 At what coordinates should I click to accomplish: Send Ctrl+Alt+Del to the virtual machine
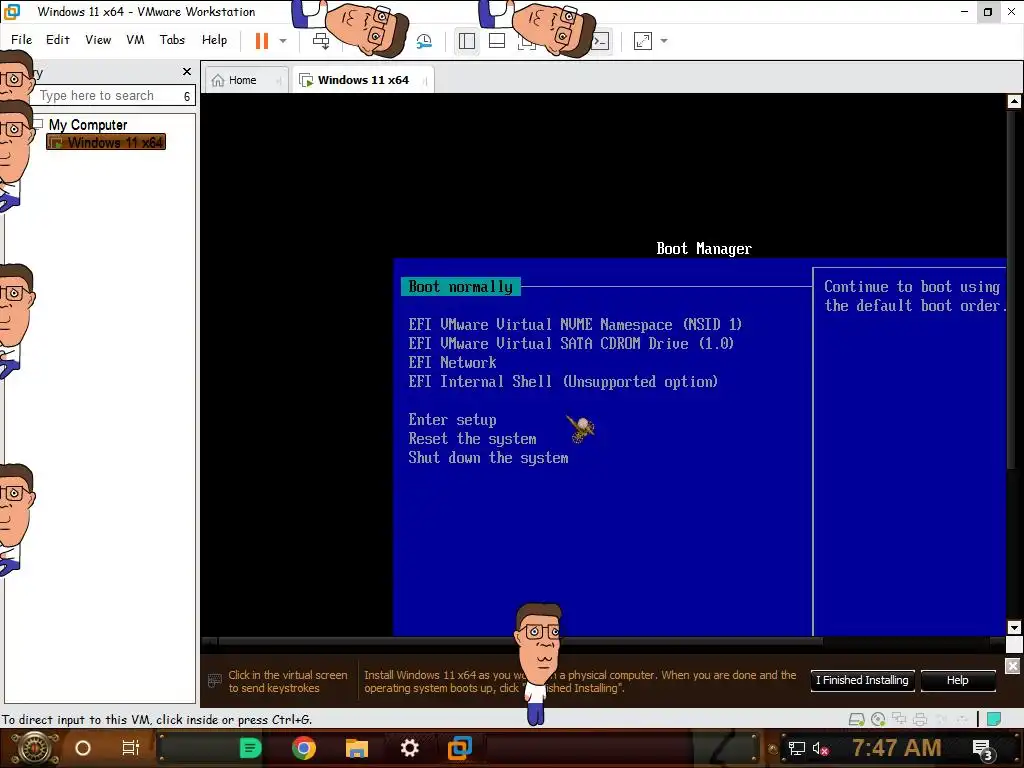pyautogui.click(x=321, y=40)
